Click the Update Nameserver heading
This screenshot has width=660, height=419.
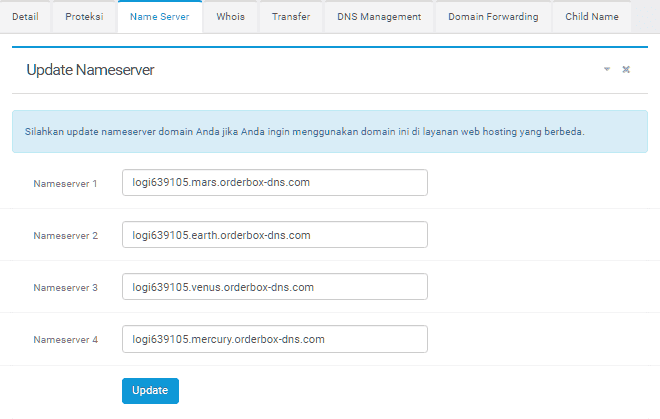pos(90,70)
